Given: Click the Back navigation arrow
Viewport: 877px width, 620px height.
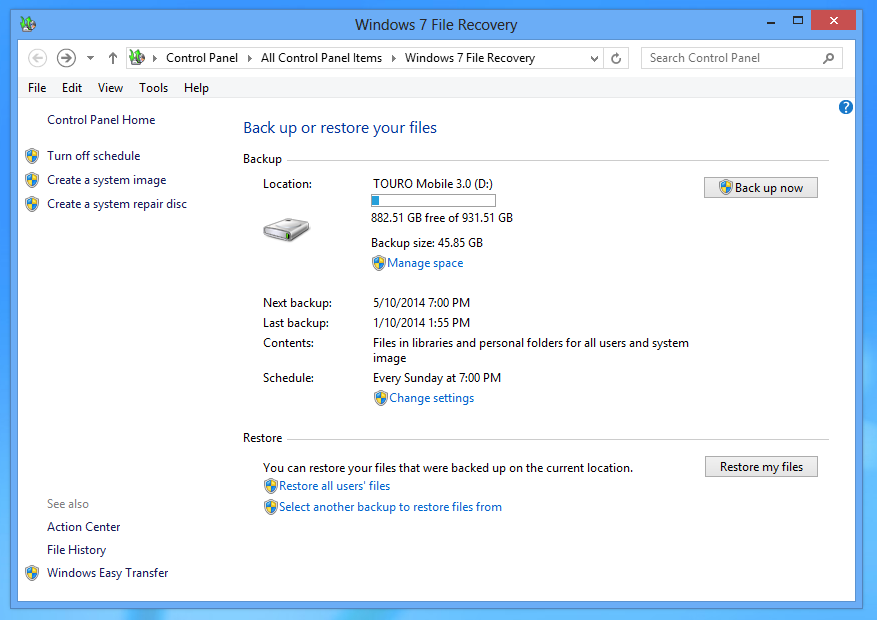Looking at the screenshot, I should click(x=37, y=58).
